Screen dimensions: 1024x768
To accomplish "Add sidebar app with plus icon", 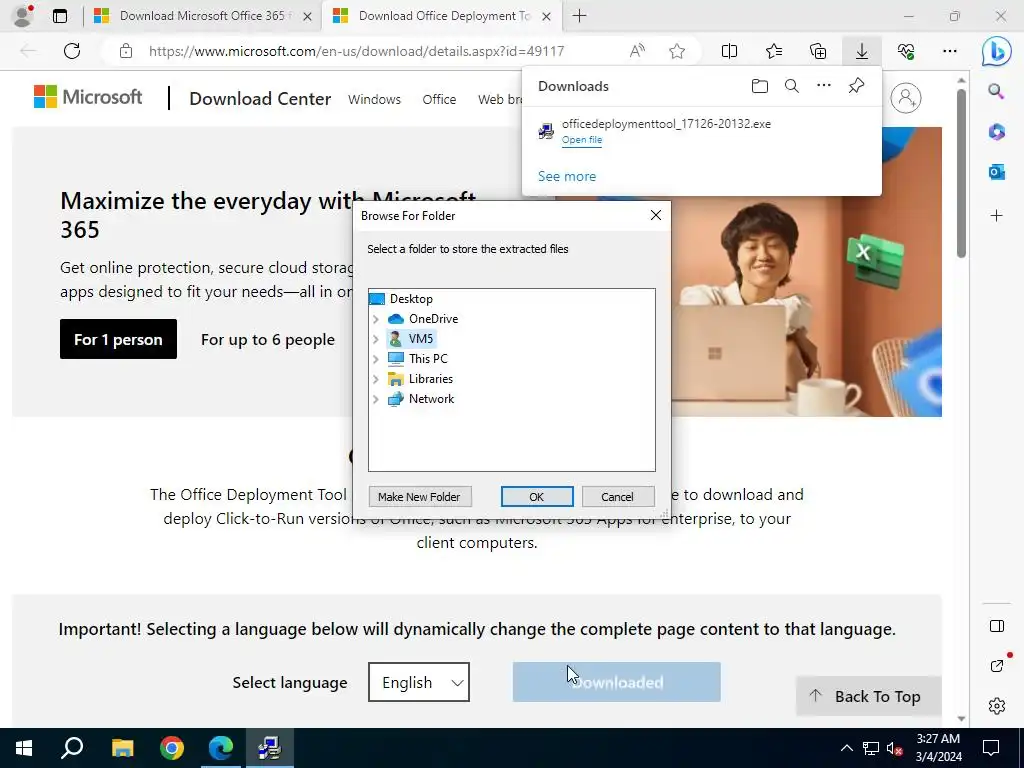I will click(x=997, y=216).
